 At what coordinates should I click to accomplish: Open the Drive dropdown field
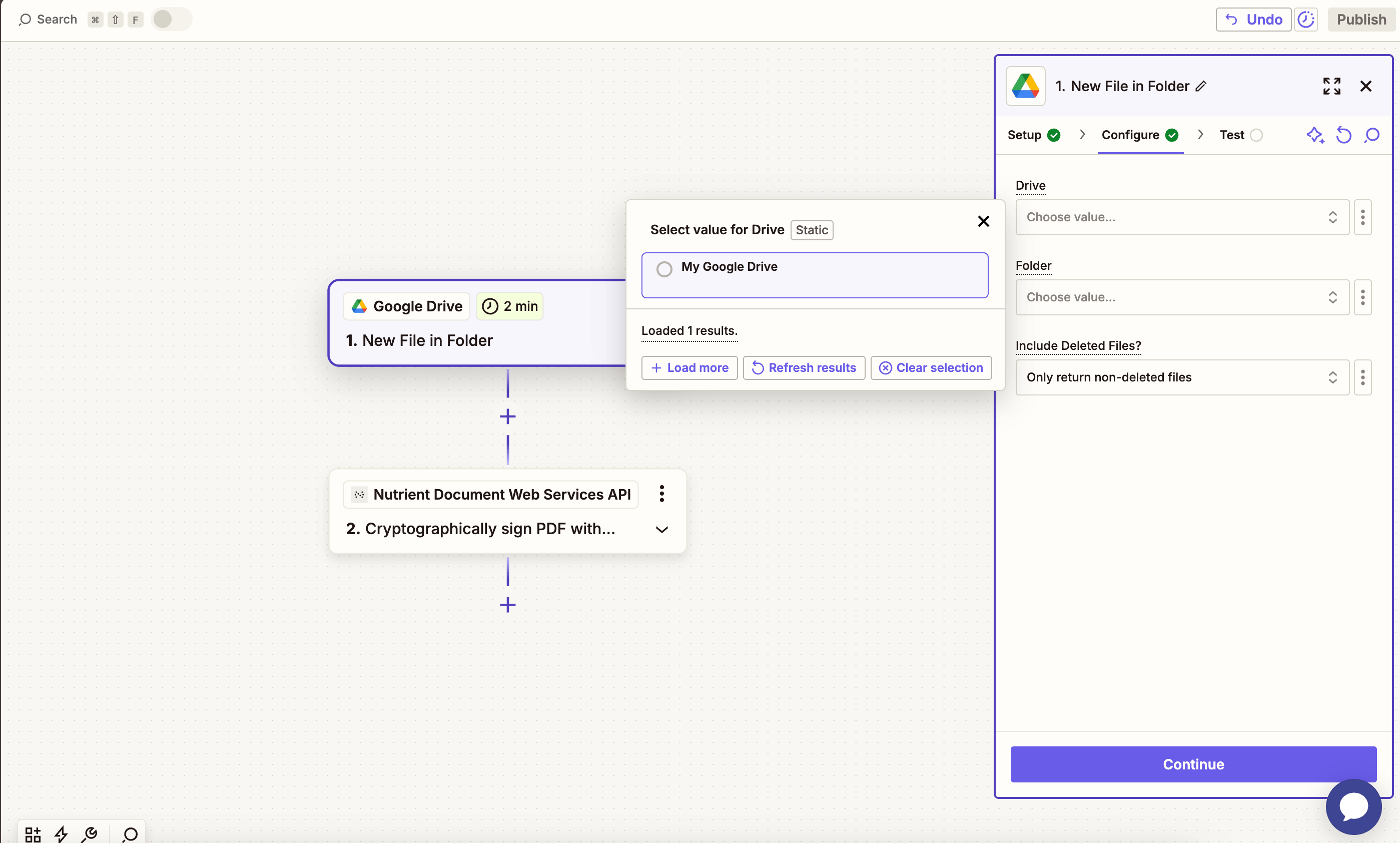(x=1182, y=217)
